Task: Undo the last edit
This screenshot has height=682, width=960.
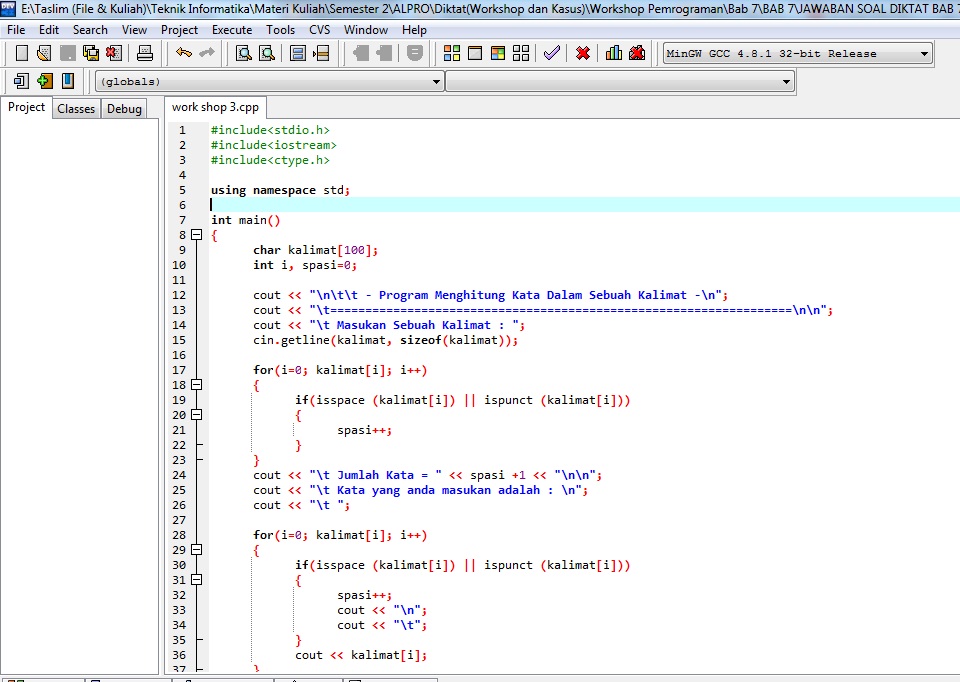Action: tap(184, 53)
